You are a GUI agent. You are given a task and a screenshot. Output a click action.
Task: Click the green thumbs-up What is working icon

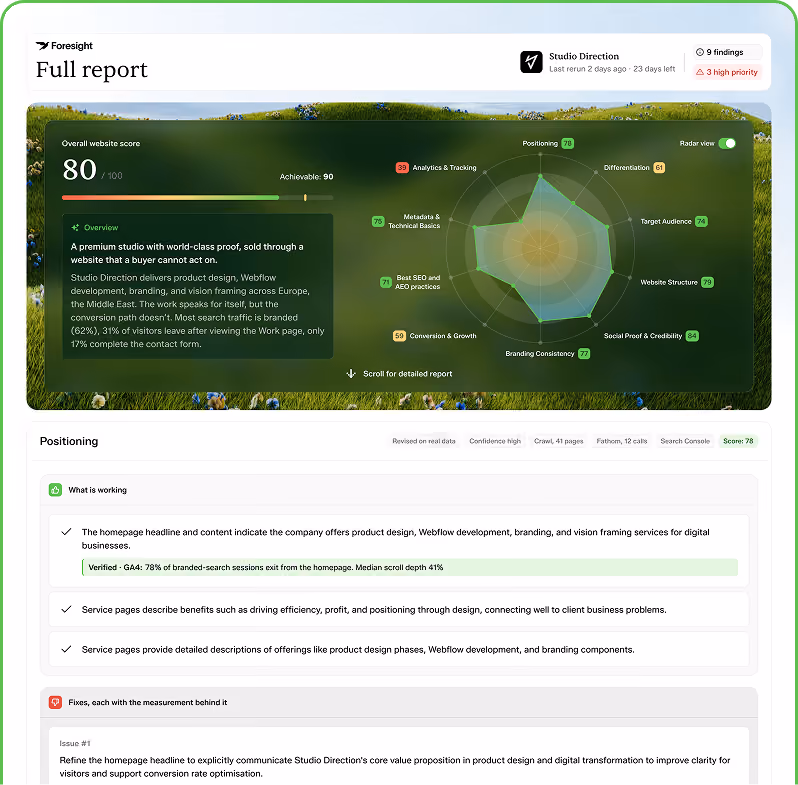click(x=55, y=490)
